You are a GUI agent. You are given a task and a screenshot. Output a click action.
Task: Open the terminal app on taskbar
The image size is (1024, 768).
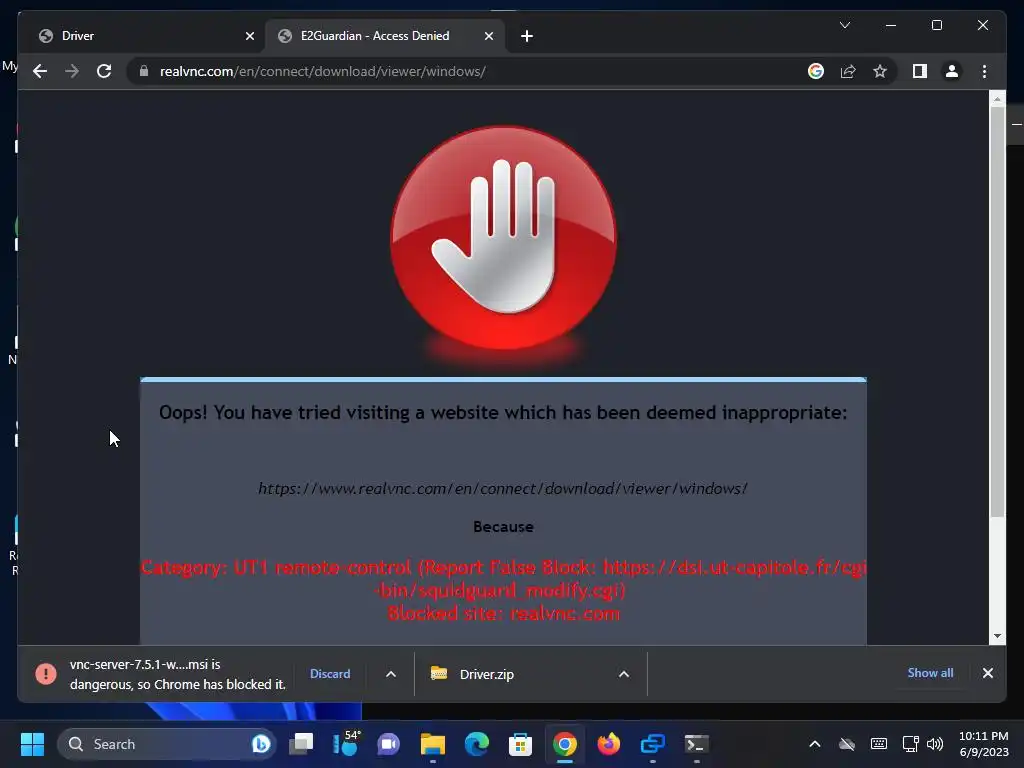click(696, 744)
